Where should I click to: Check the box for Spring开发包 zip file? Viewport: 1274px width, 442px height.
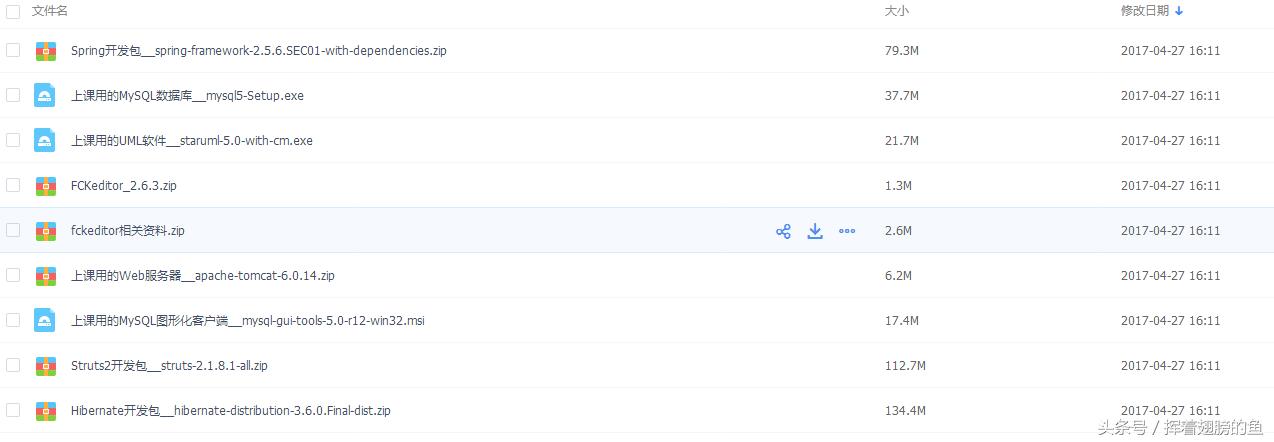coord(13,50)
